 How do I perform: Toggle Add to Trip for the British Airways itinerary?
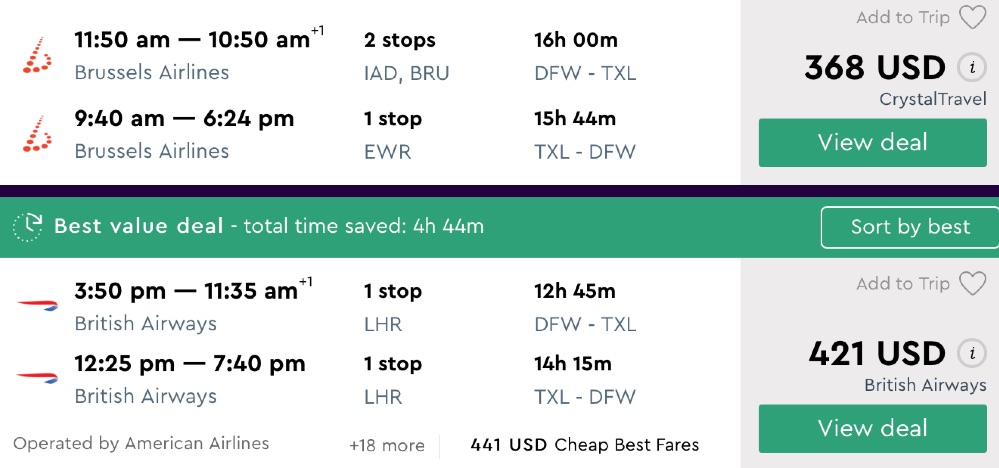point(902,284)
